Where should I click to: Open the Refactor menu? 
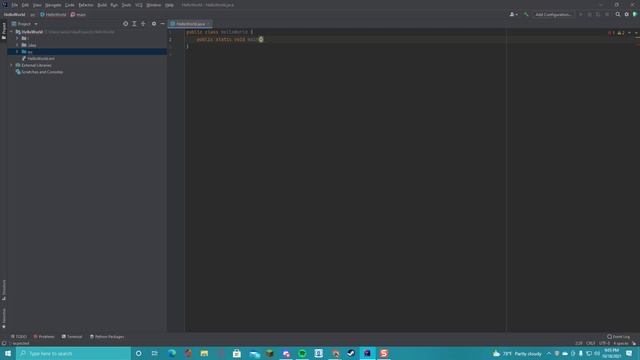click(x=86, y=5)
